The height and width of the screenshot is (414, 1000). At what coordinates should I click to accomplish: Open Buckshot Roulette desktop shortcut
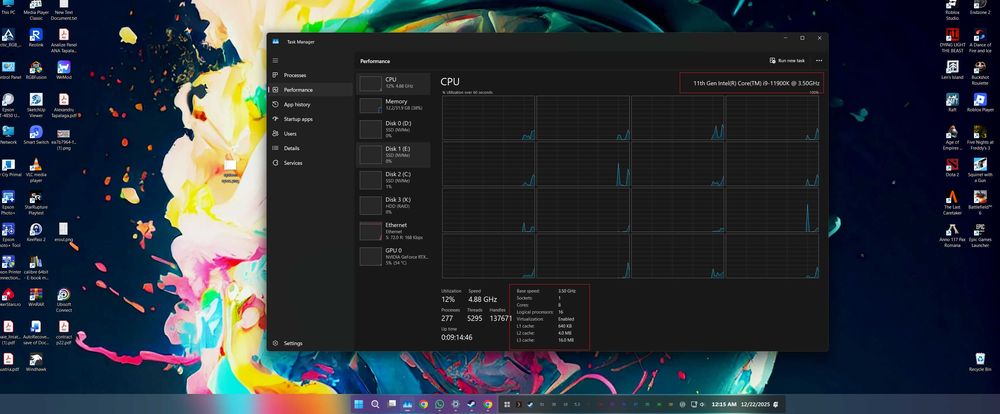point(980,73)
